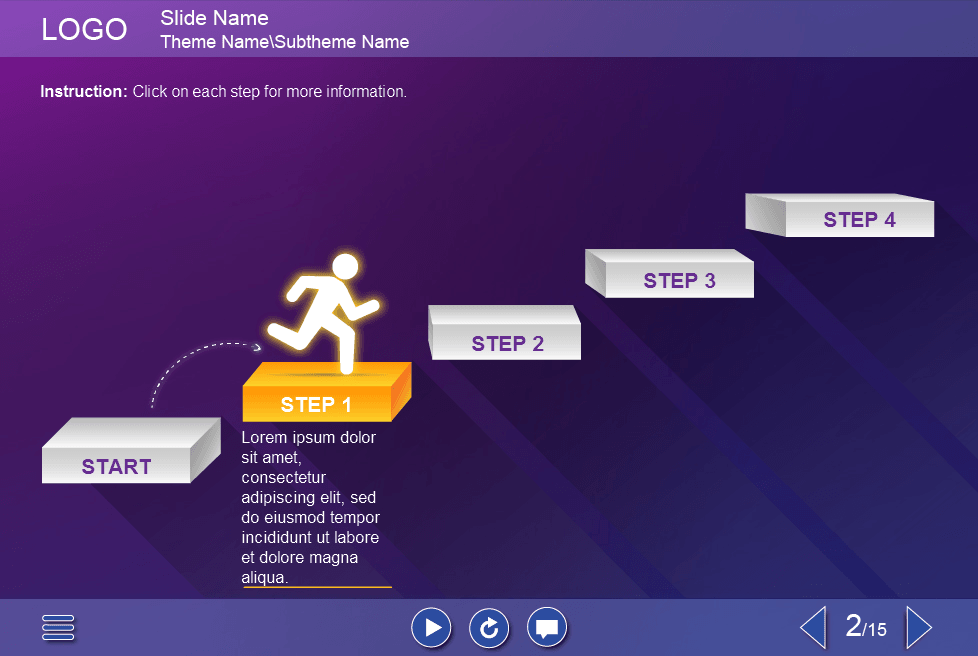This screenshot has width=978, height=656.
Task: Open the STEP 3 block
Action: (x=669, y=273)
